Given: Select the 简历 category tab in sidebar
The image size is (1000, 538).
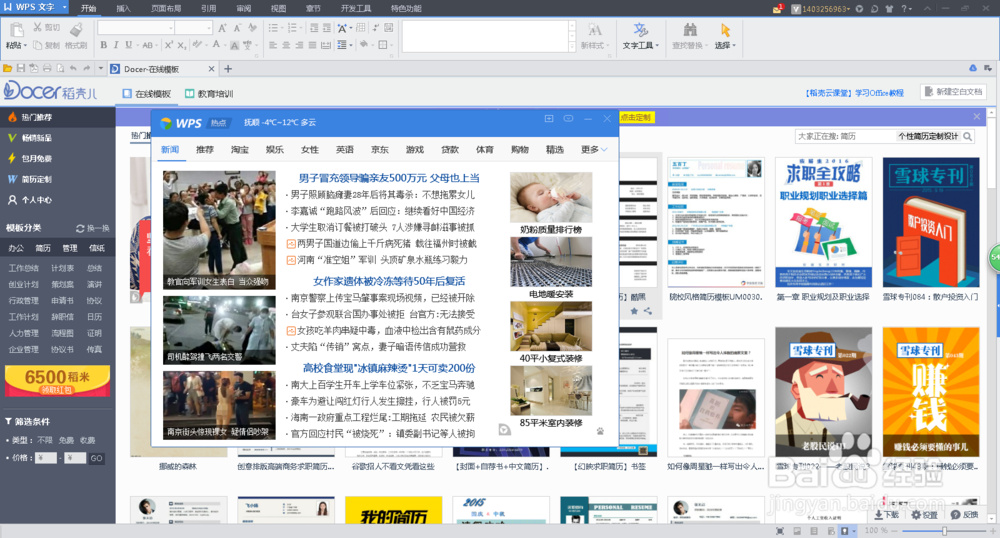Looking at the screenshot, I should coord(43,248).
